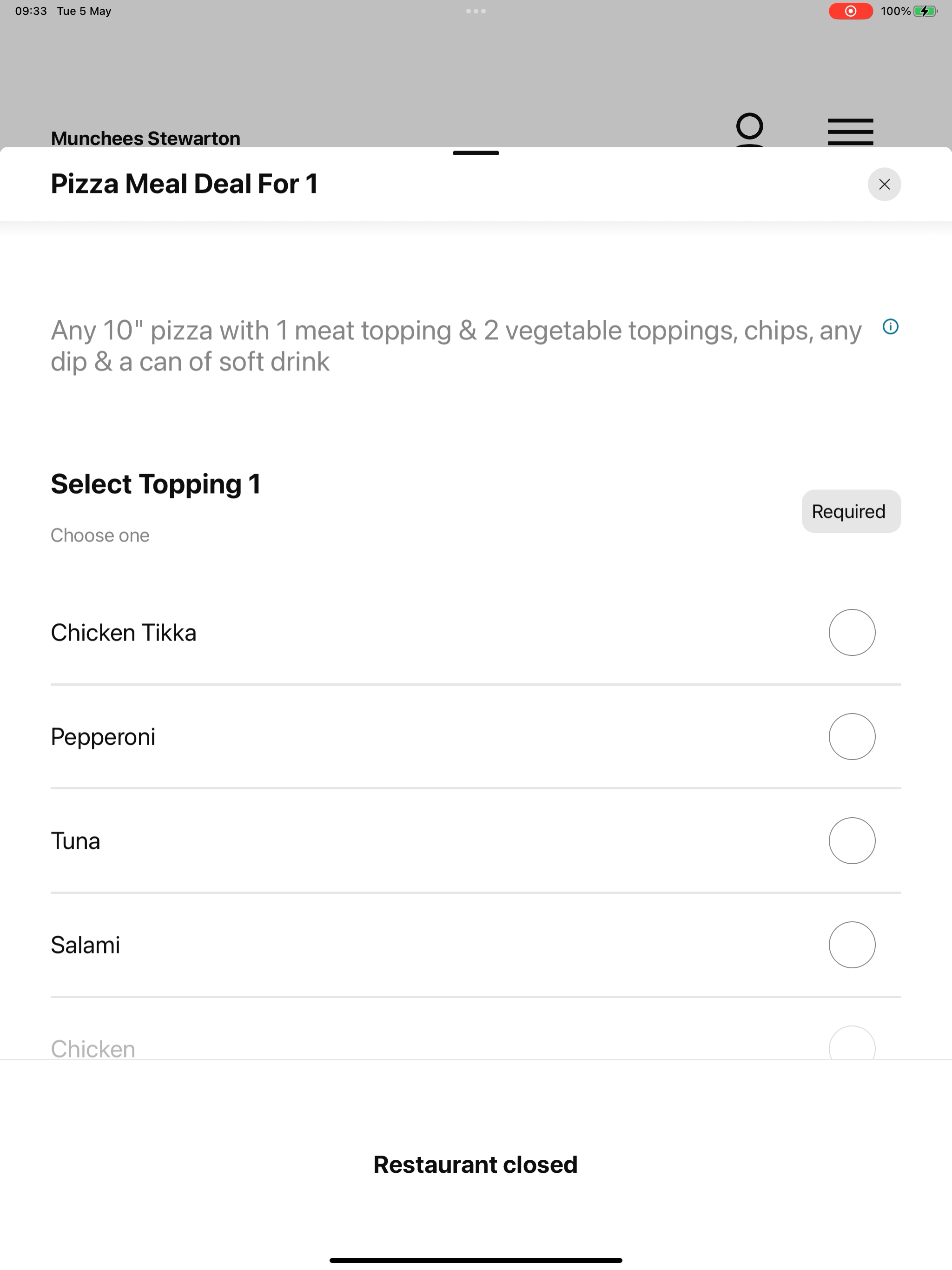
Task: Close the Pizza Meal Deal sheet
Action: click(x=884, y=184)
